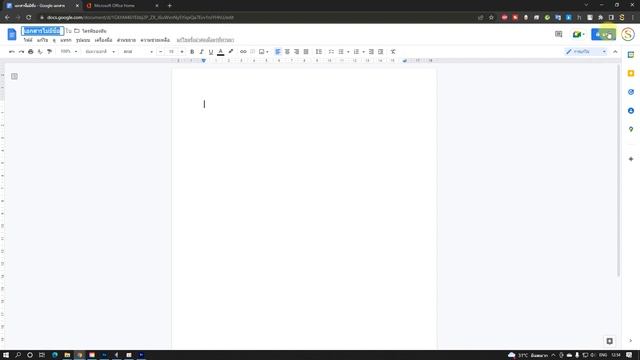
Task: Open Tasks in the side panel
Action: (631, 92)
